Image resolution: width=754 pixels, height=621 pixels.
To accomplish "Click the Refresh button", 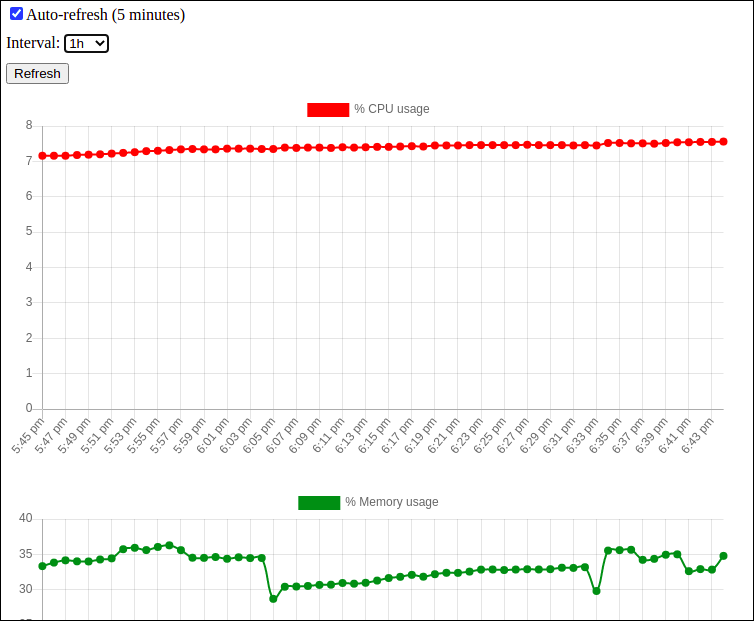I will tap(38, 74).
